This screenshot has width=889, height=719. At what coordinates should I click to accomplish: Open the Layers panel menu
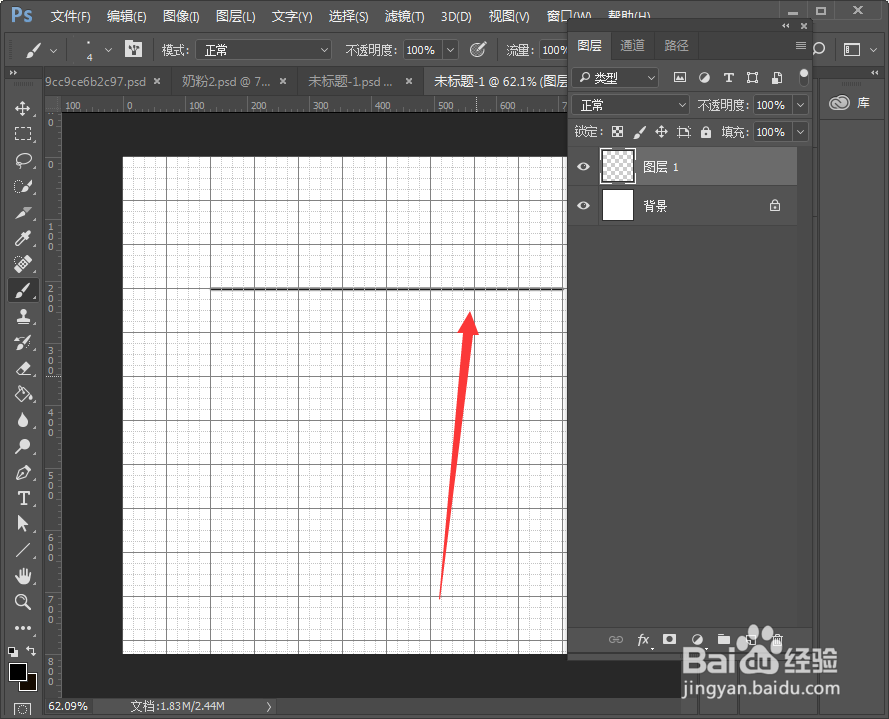point(801,45)
